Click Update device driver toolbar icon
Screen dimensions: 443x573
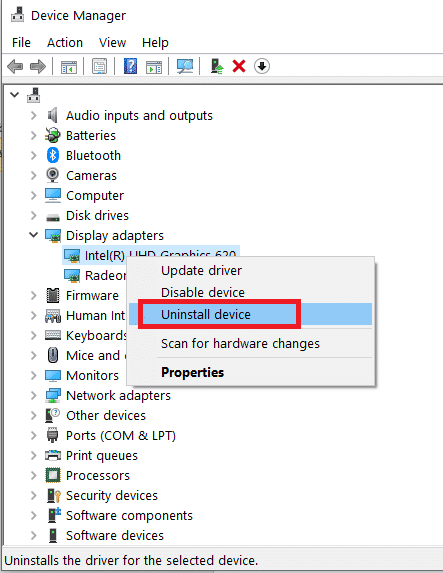point(217,67)
